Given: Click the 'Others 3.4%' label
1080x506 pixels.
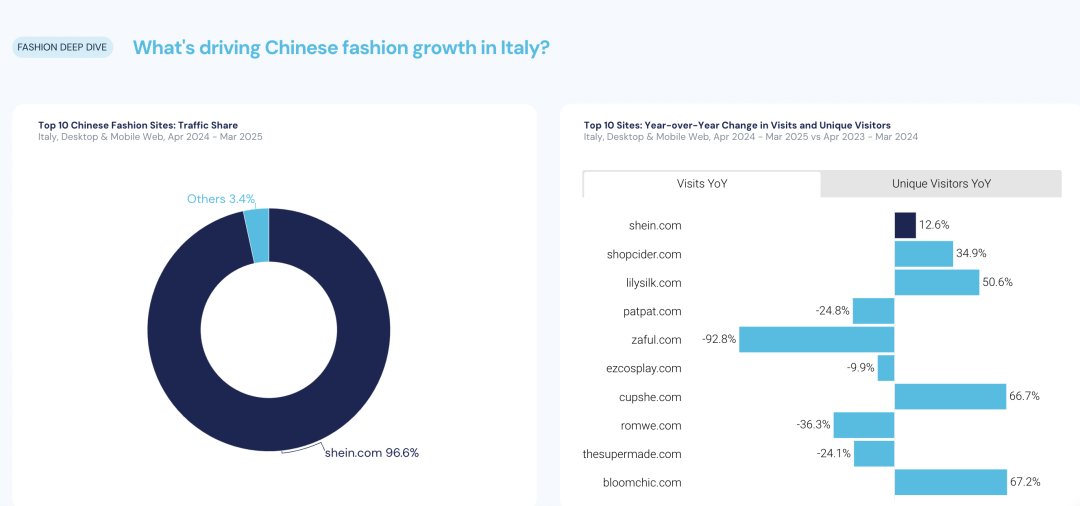Looking at the screenshot, I should coord(221,199).
